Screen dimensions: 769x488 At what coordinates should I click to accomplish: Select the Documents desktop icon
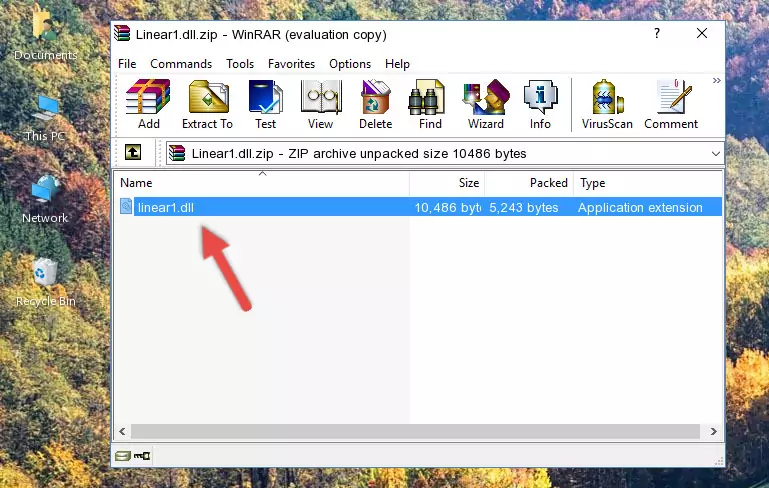(x=45, y=34)
